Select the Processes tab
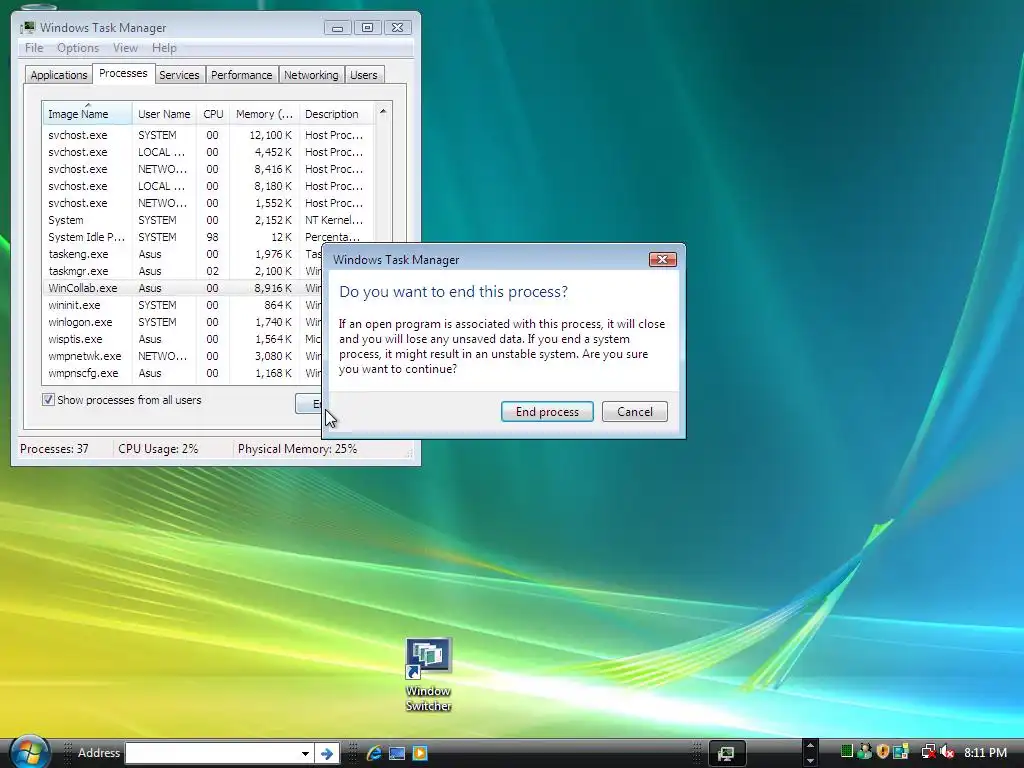Viewport: 1024px width, 768px height. (x=123, y=73)
